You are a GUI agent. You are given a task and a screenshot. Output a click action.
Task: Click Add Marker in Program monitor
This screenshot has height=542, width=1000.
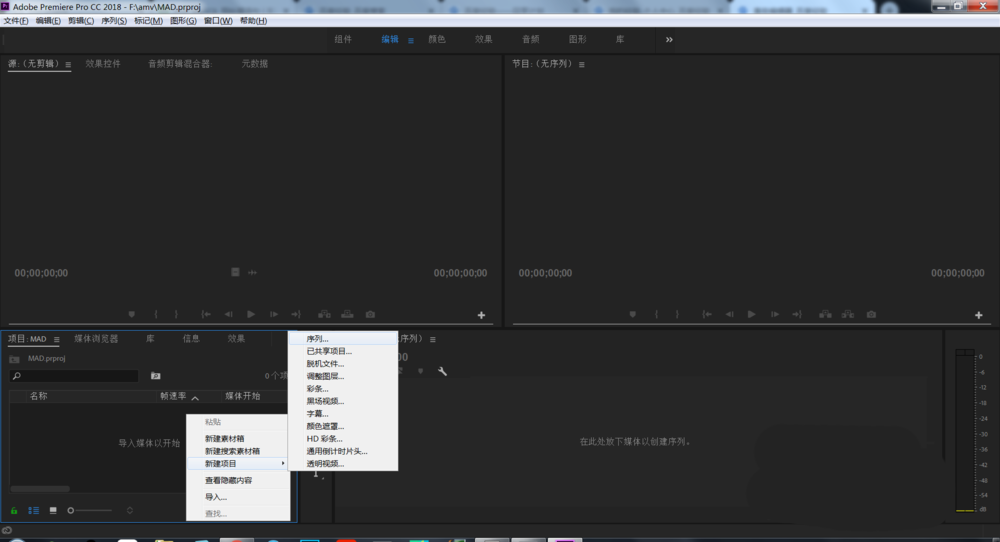pyautogui.click(x=633, y=314)
